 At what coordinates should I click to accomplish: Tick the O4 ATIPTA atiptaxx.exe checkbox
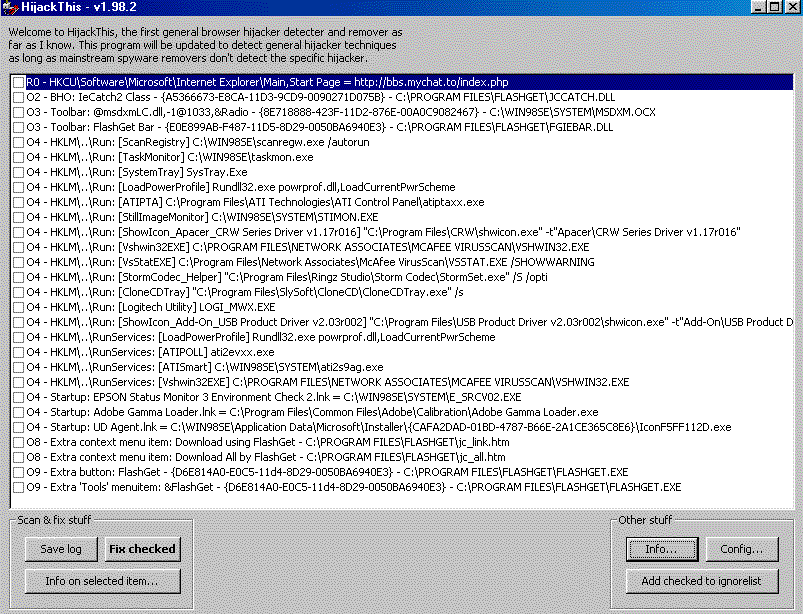(x=18, y=202)
